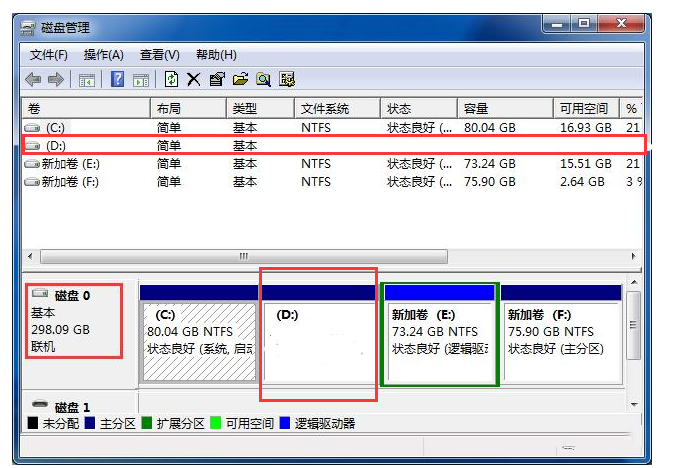Click the black 未分配 legend swatch

click(x=33, y=423)
